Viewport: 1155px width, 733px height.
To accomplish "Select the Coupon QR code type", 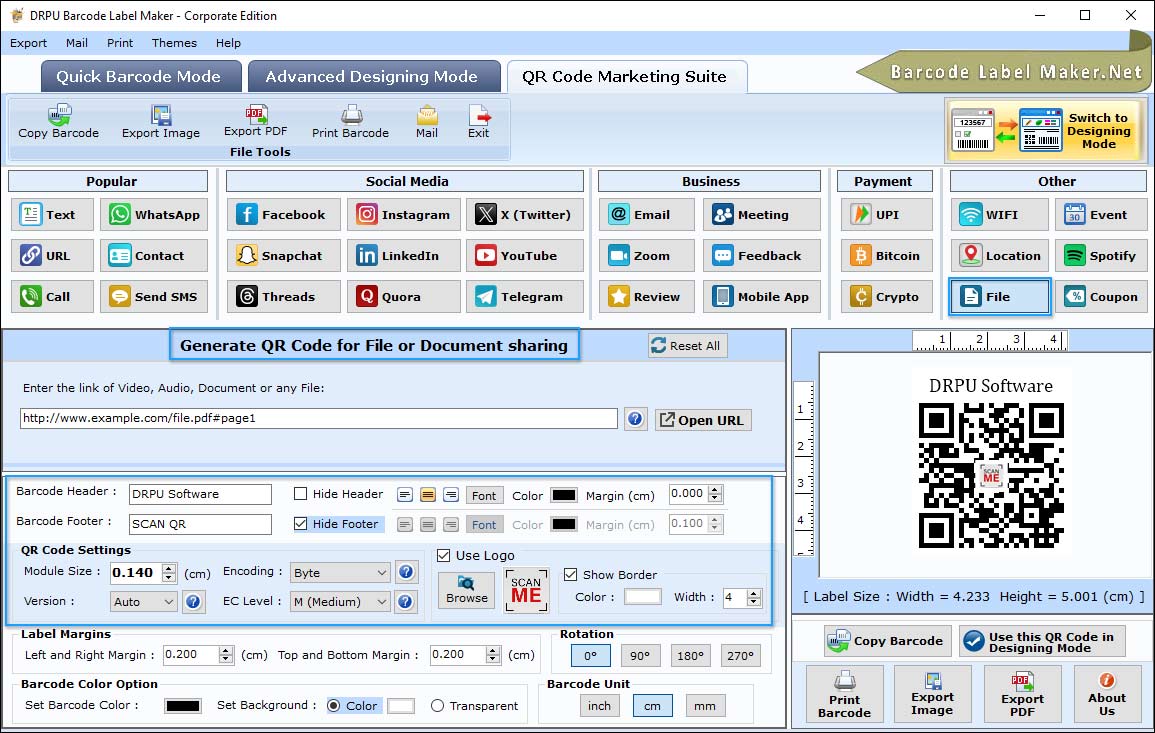I will pos(1101,297).
